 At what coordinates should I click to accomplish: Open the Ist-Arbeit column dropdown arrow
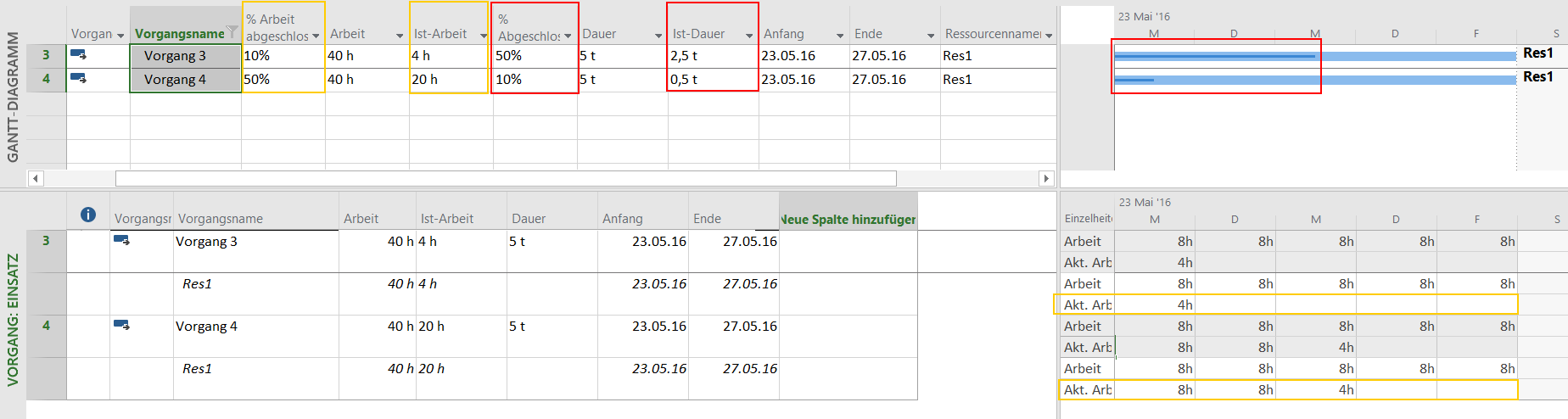[x=483, y=36]
